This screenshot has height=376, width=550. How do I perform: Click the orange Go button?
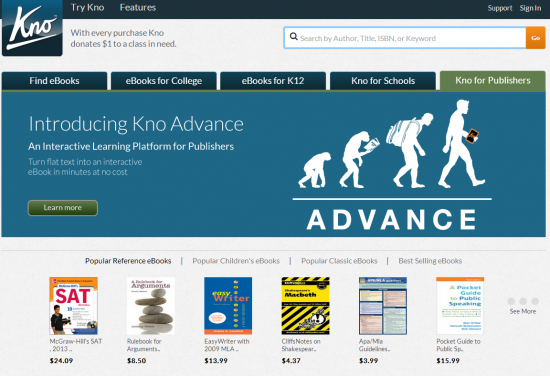coord(535,38)
